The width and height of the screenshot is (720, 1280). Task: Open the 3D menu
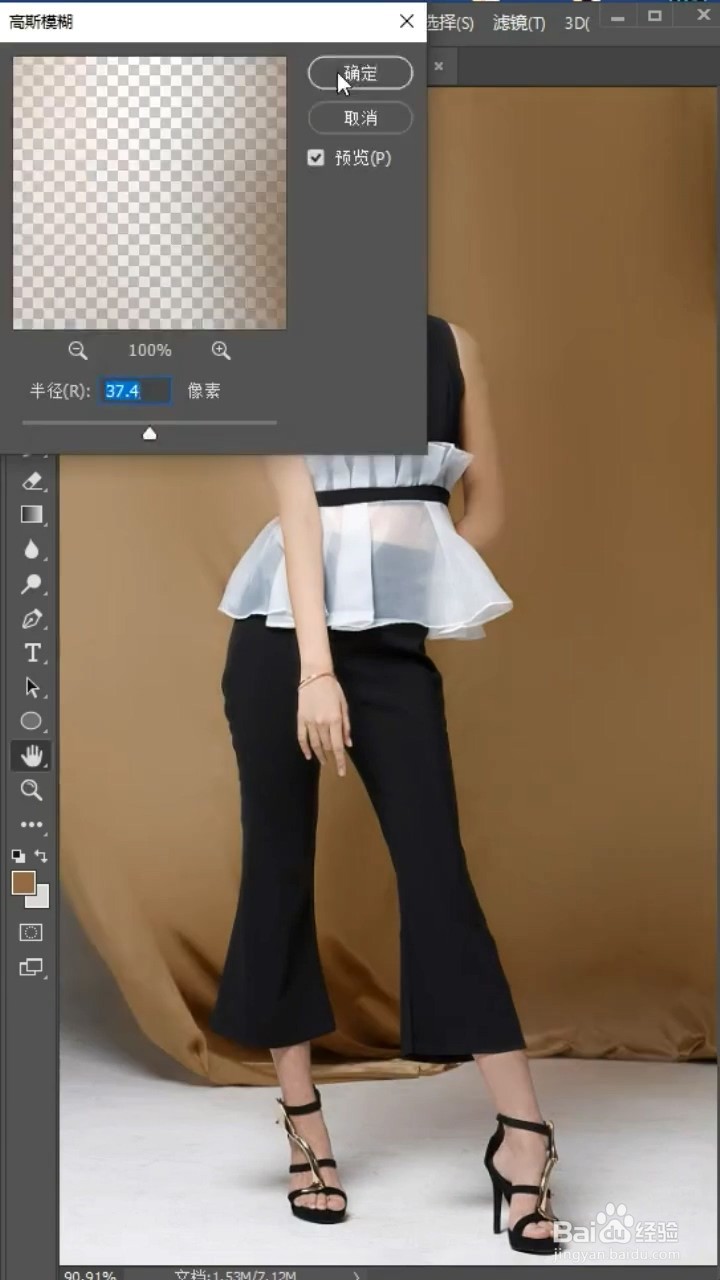tap(577, 23)
